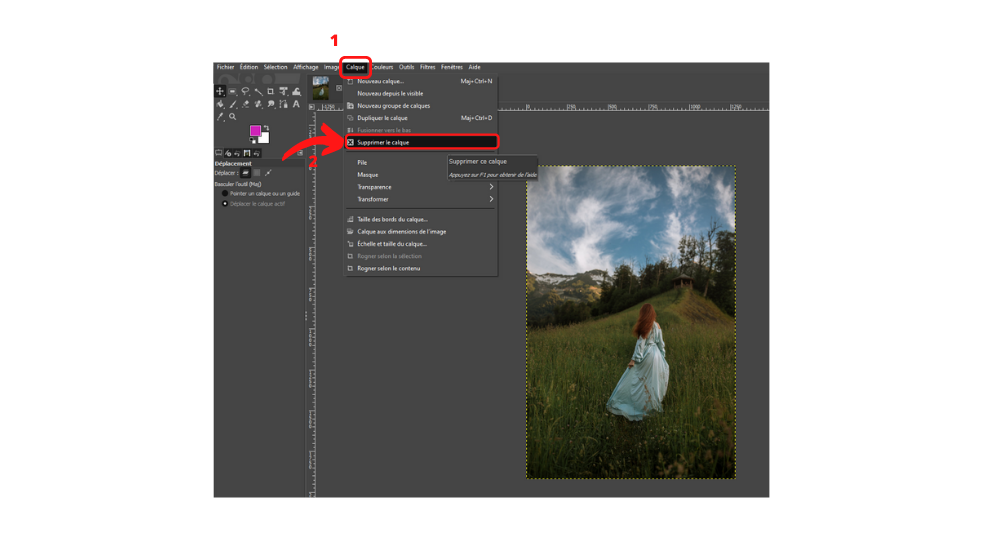Open the dock tab configuration menu button
This screenshot has width=1000, height=560.
click(x=300, y=153)
